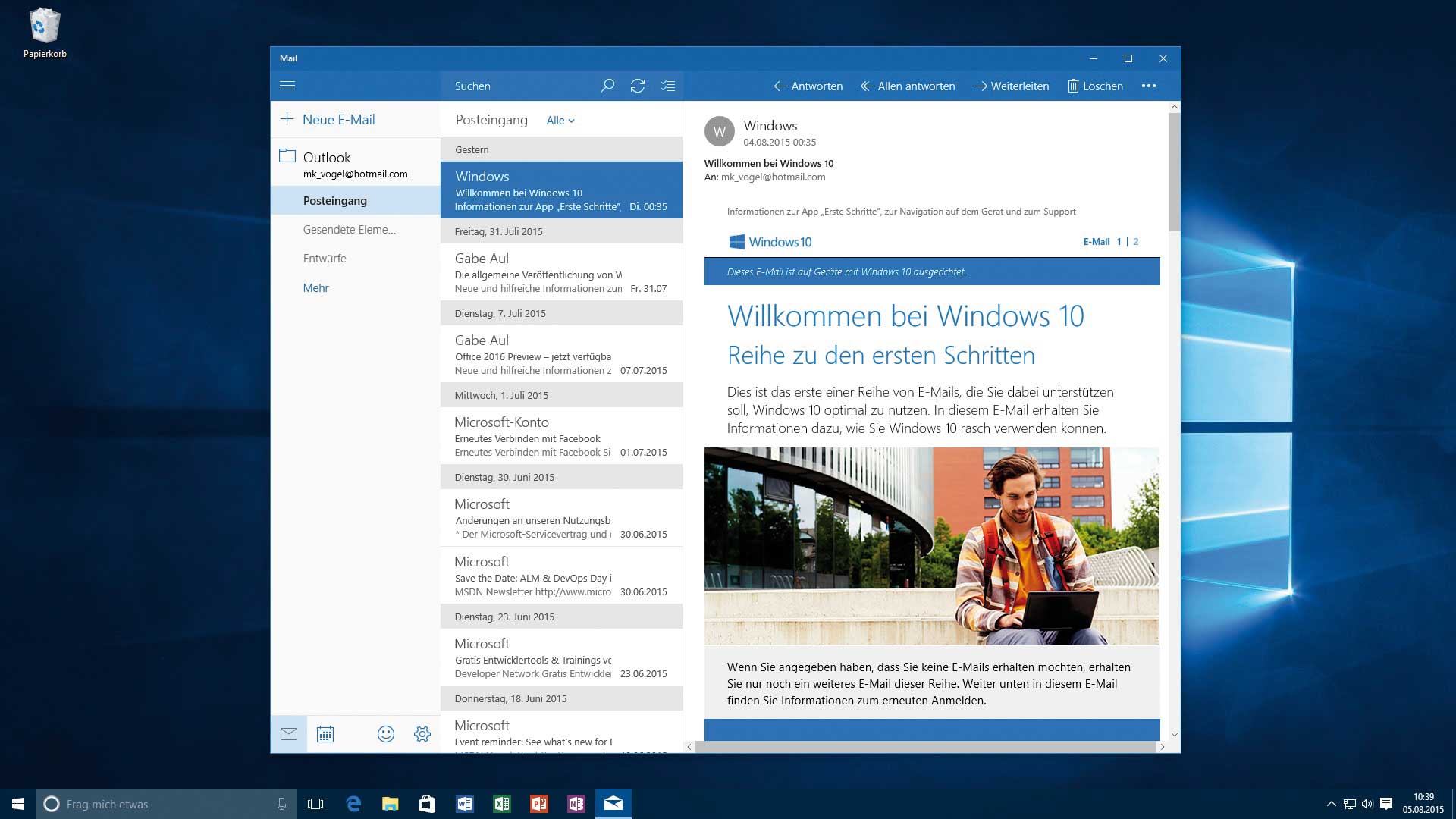This screenshot has height=819, width=1456.
Task: Open the Entwürfe folder
Action: (x=356, y=259)
